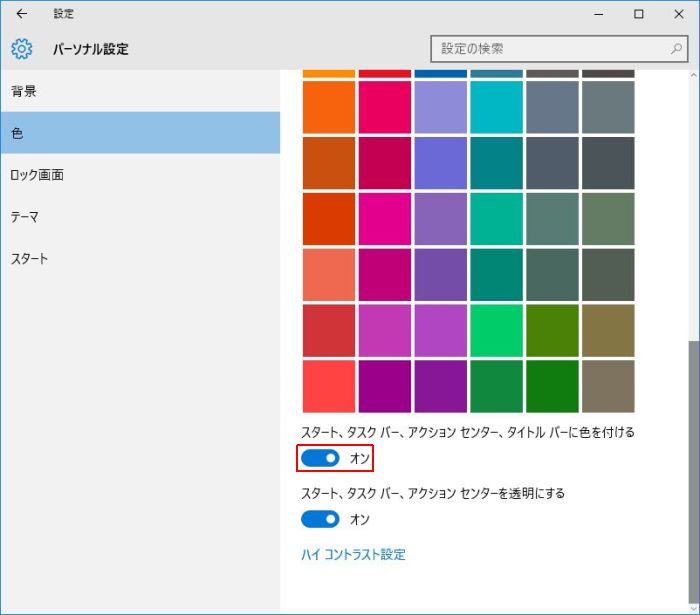Choose the olive brown accent color swatch
Screen dimensions: 700x615
(x=608, y=331)
